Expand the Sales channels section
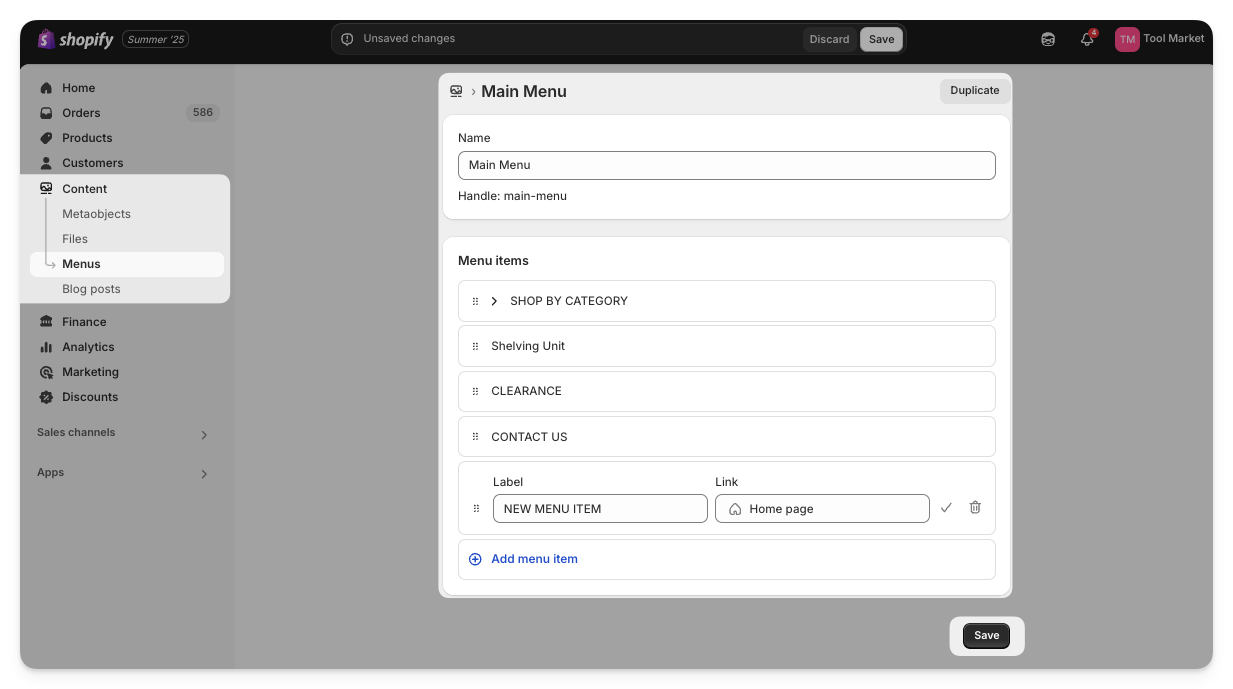This screenshot has width=1233, height=689. pos(204,435)
